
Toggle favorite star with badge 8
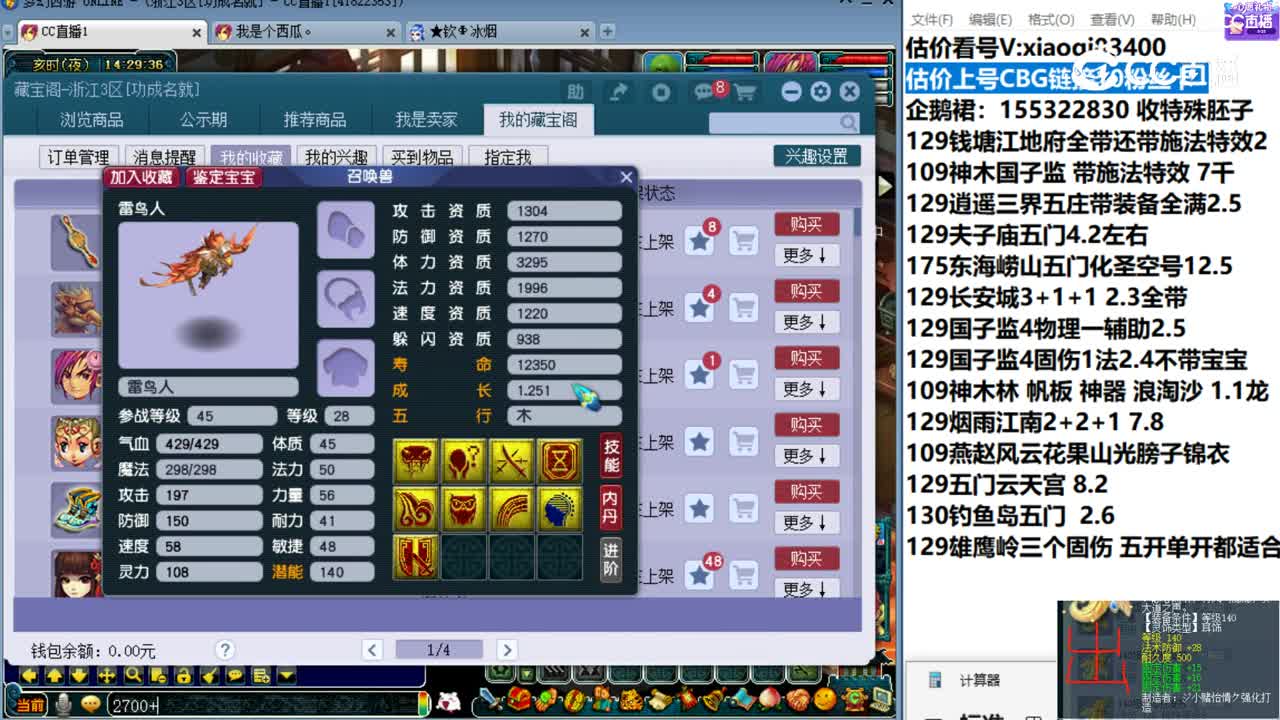(700, 241)
